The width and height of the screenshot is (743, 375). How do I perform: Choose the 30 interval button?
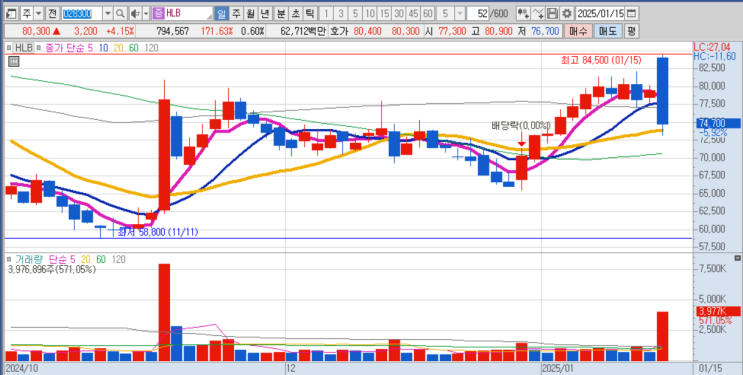pyautogui.click(x=399, y=13)
